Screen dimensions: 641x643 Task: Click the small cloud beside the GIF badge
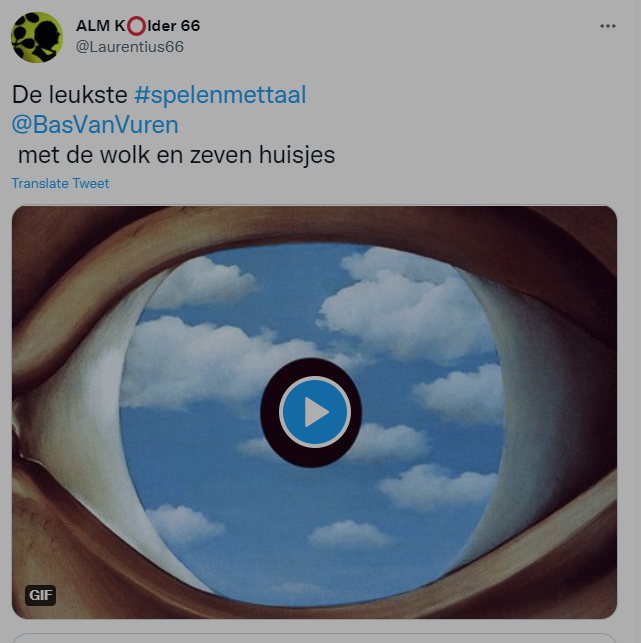184,524
